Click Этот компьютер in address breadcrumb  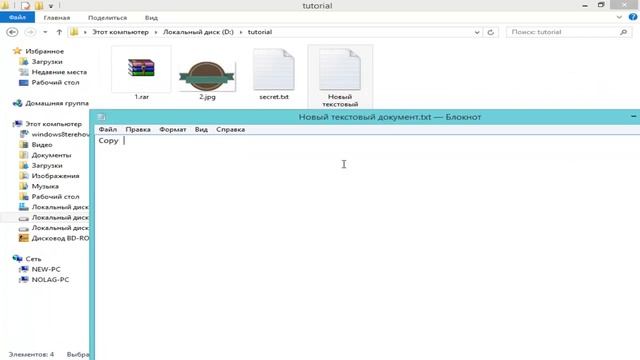pos(120,32)
